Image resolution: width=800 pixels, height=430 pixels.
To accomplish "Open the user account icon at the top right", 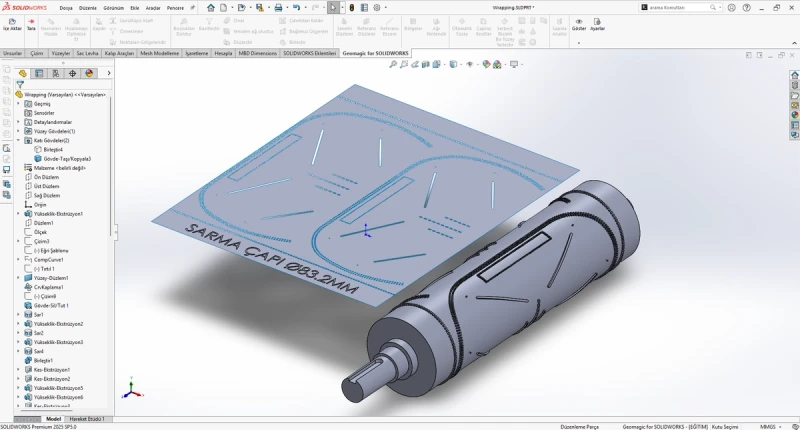I will [732, 8].
